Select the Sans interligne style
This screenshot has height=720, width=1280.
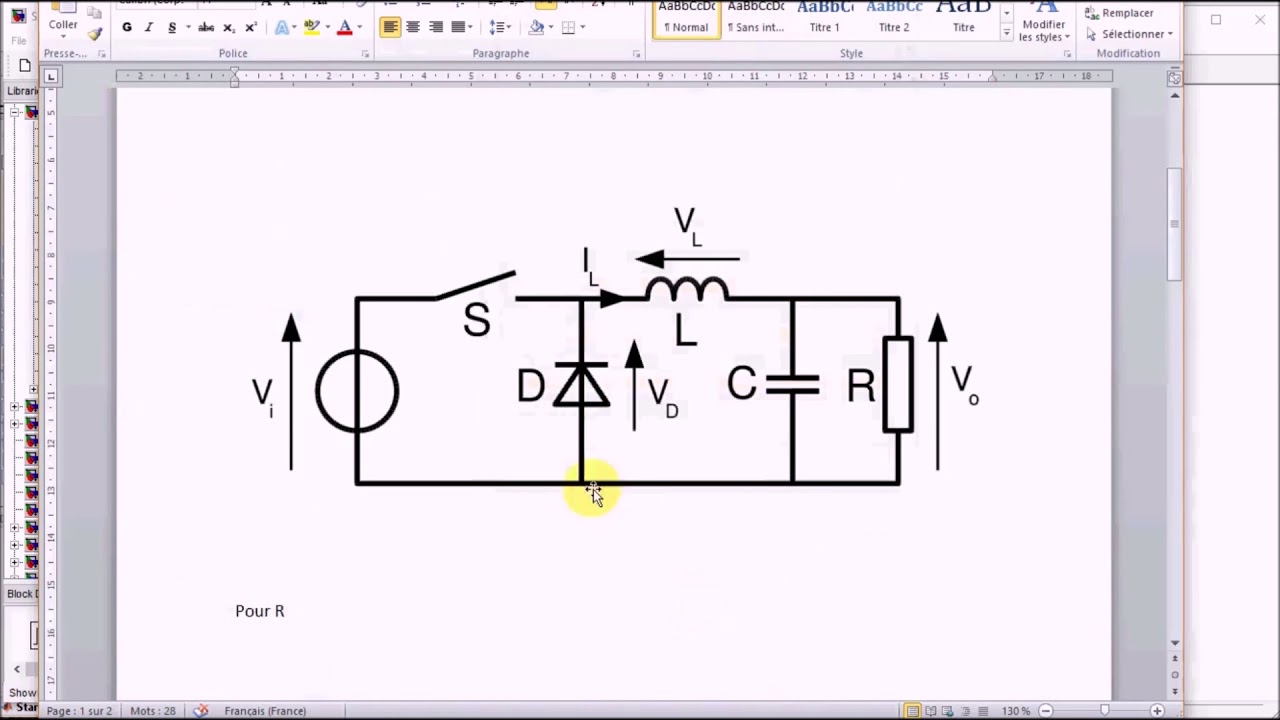pyautogui.click(x=755, y=19)
